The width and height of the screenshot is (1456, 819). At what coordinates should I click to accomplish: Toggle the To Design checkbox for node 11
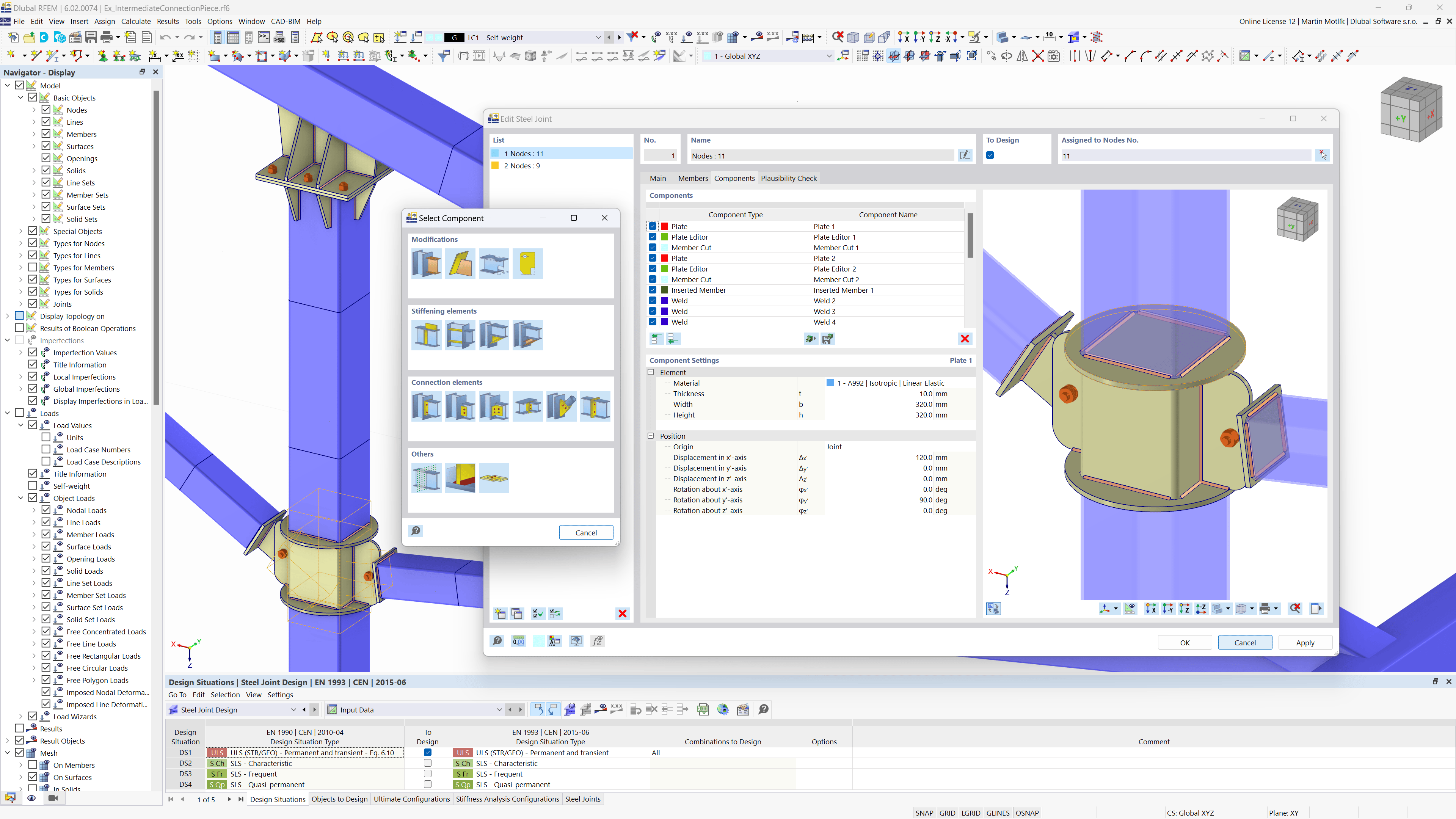click(990, 155)
